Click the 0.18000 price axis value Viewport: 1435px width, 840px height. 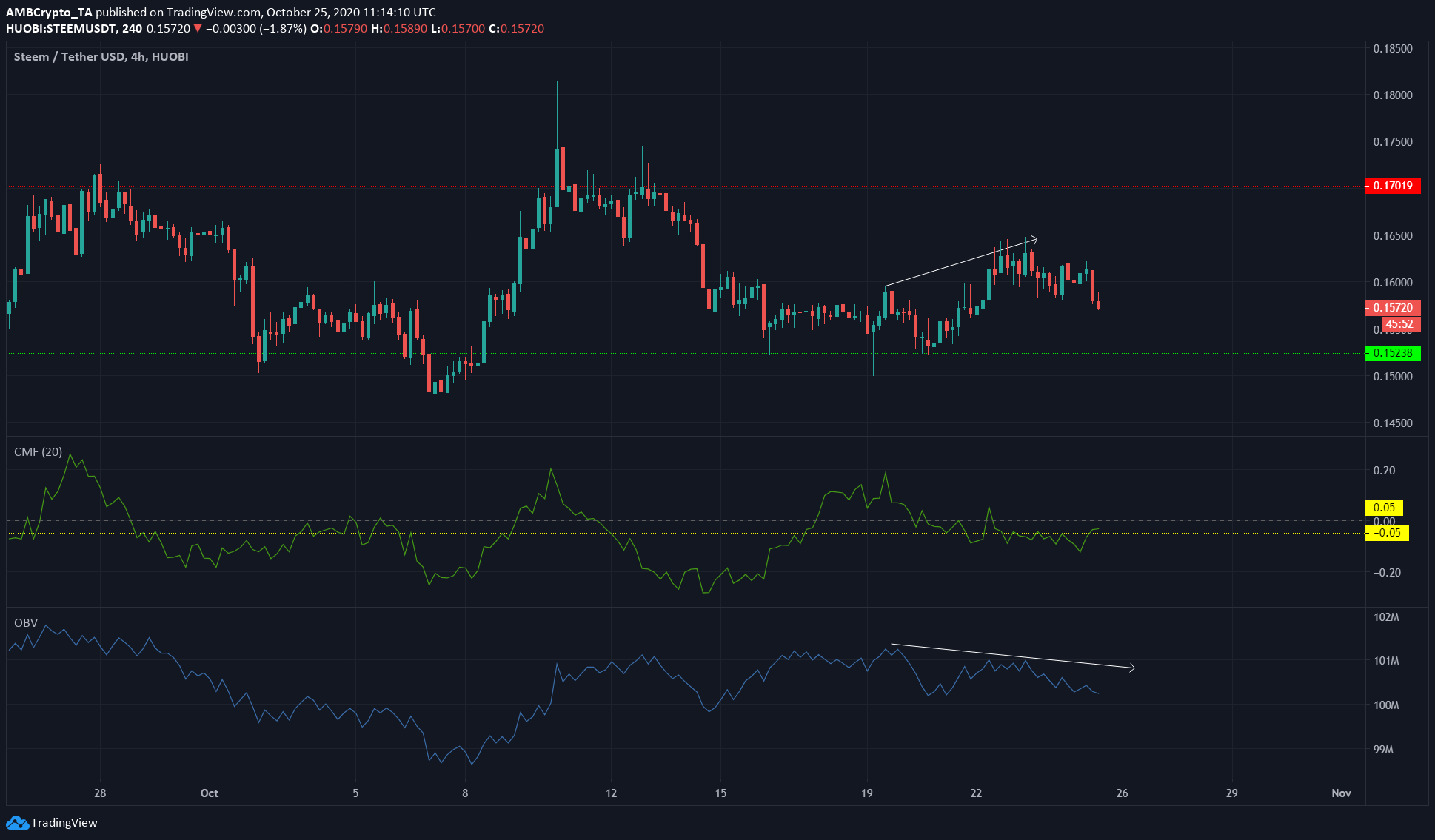pos(1393,95)
